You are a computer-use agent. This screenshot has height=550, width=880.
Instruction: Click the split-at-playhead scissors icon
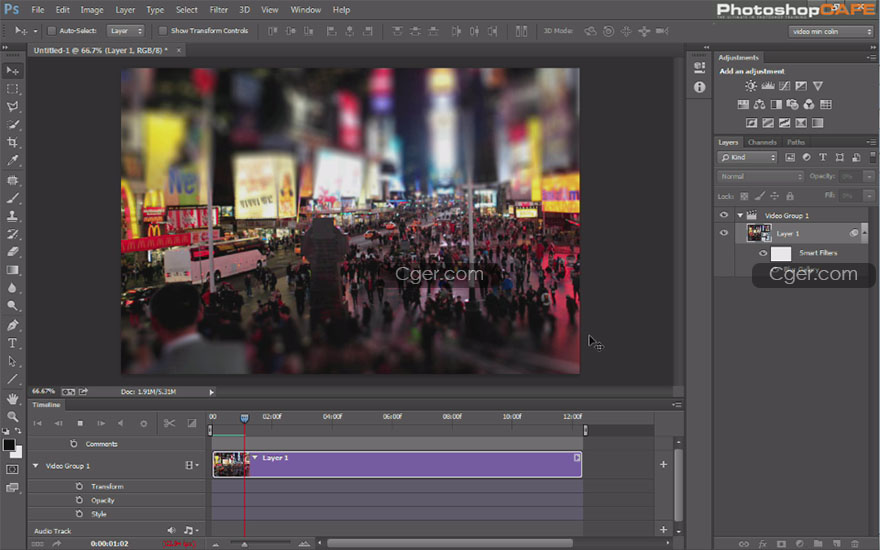[169, 423]
